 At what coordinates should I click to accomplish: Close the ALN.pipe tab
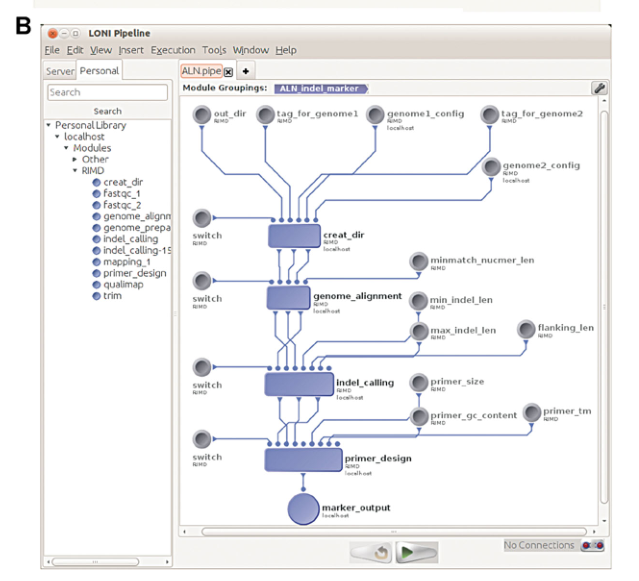228,71
